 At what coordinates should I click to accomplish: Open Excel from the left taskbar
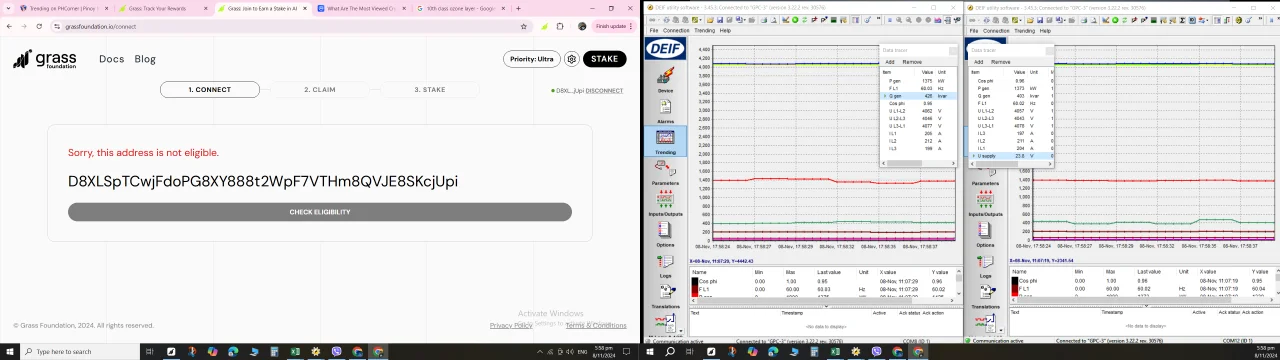pos(295,351)
